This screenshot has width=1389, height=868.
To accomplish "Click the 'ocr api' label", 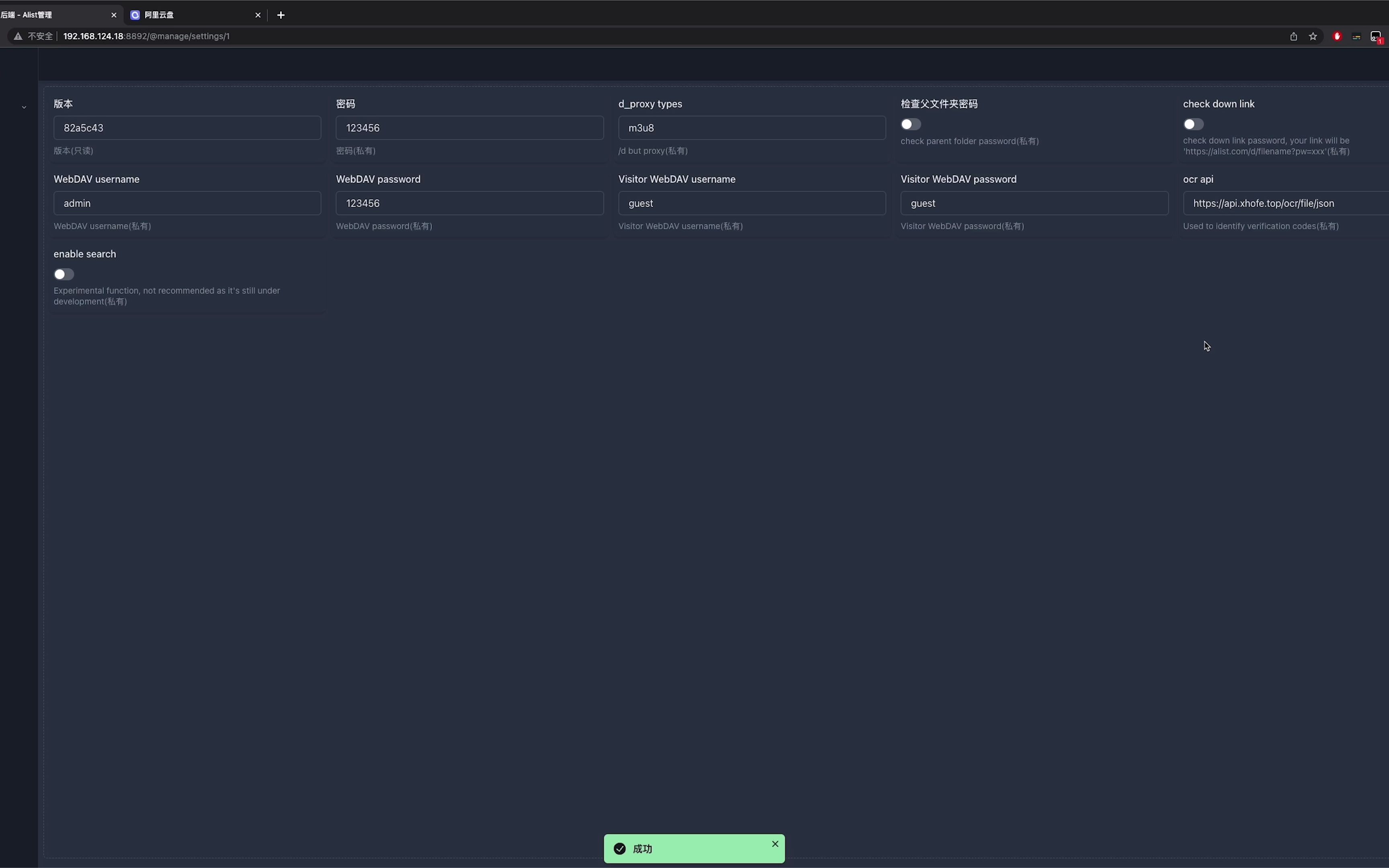I will pos(1198,179).
